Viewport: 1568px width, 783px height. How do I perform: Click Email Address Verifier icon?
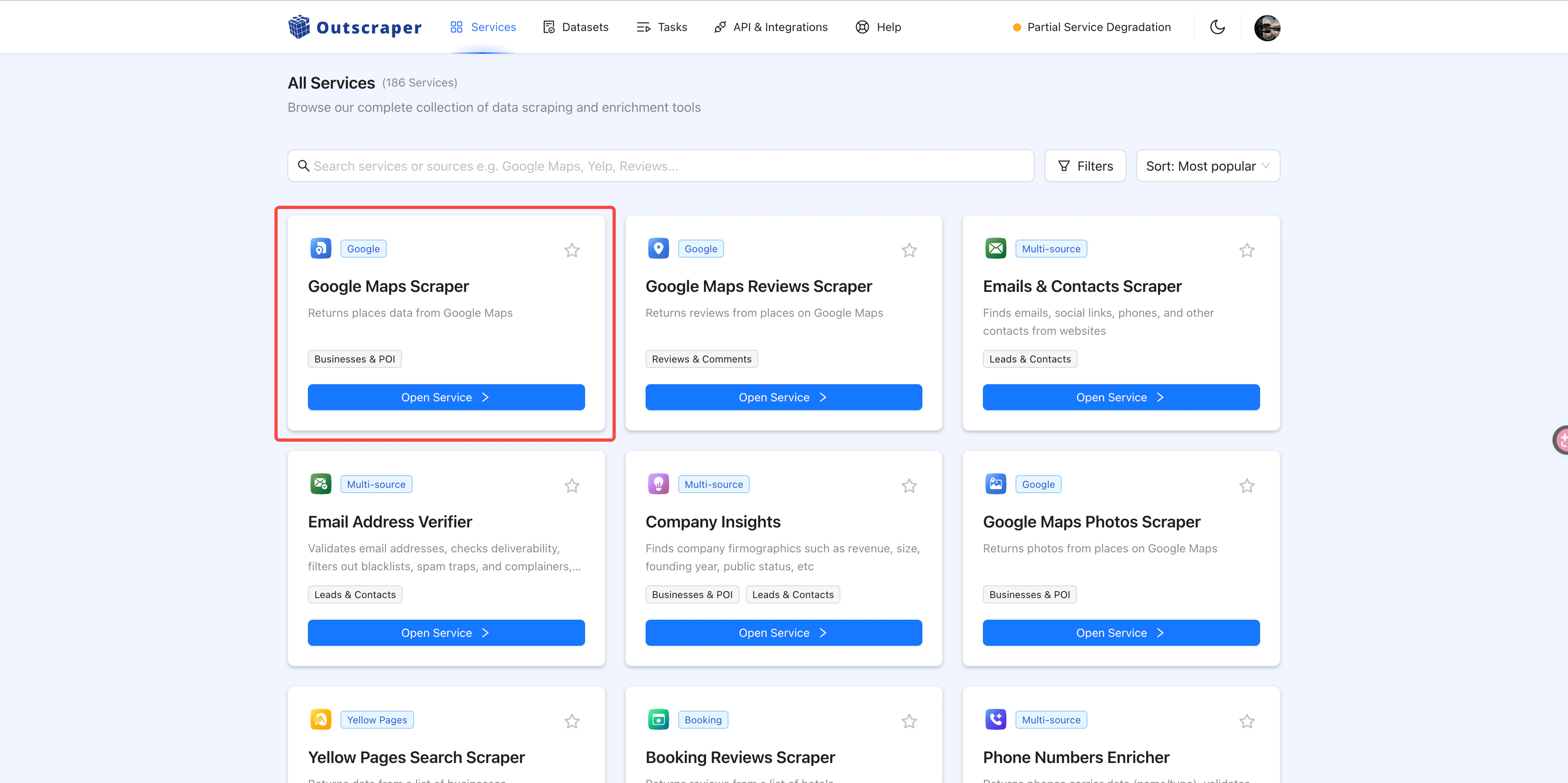[x=321, y=484]
